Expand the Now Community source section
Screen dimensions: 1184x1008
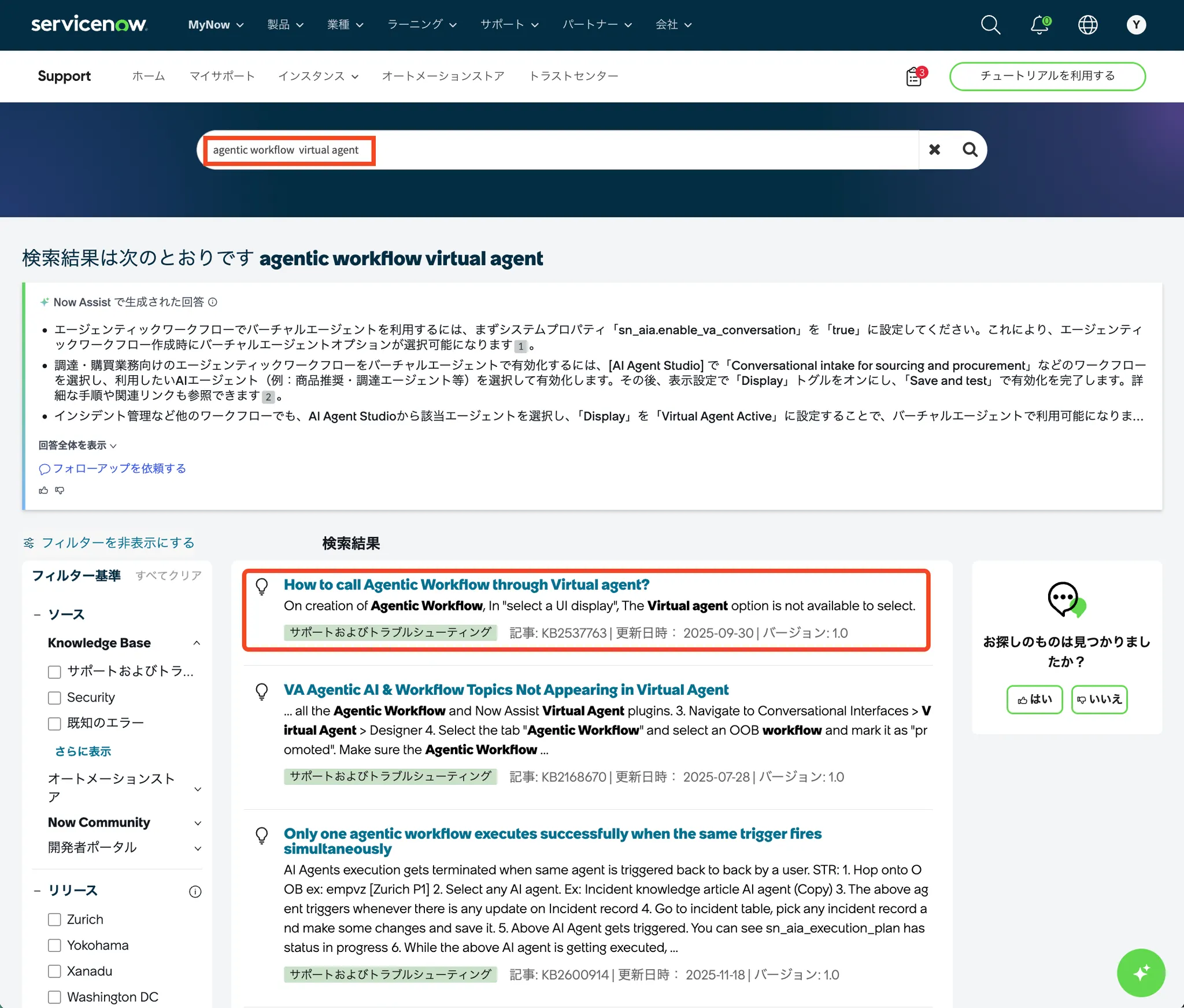[x=198, y=822]
